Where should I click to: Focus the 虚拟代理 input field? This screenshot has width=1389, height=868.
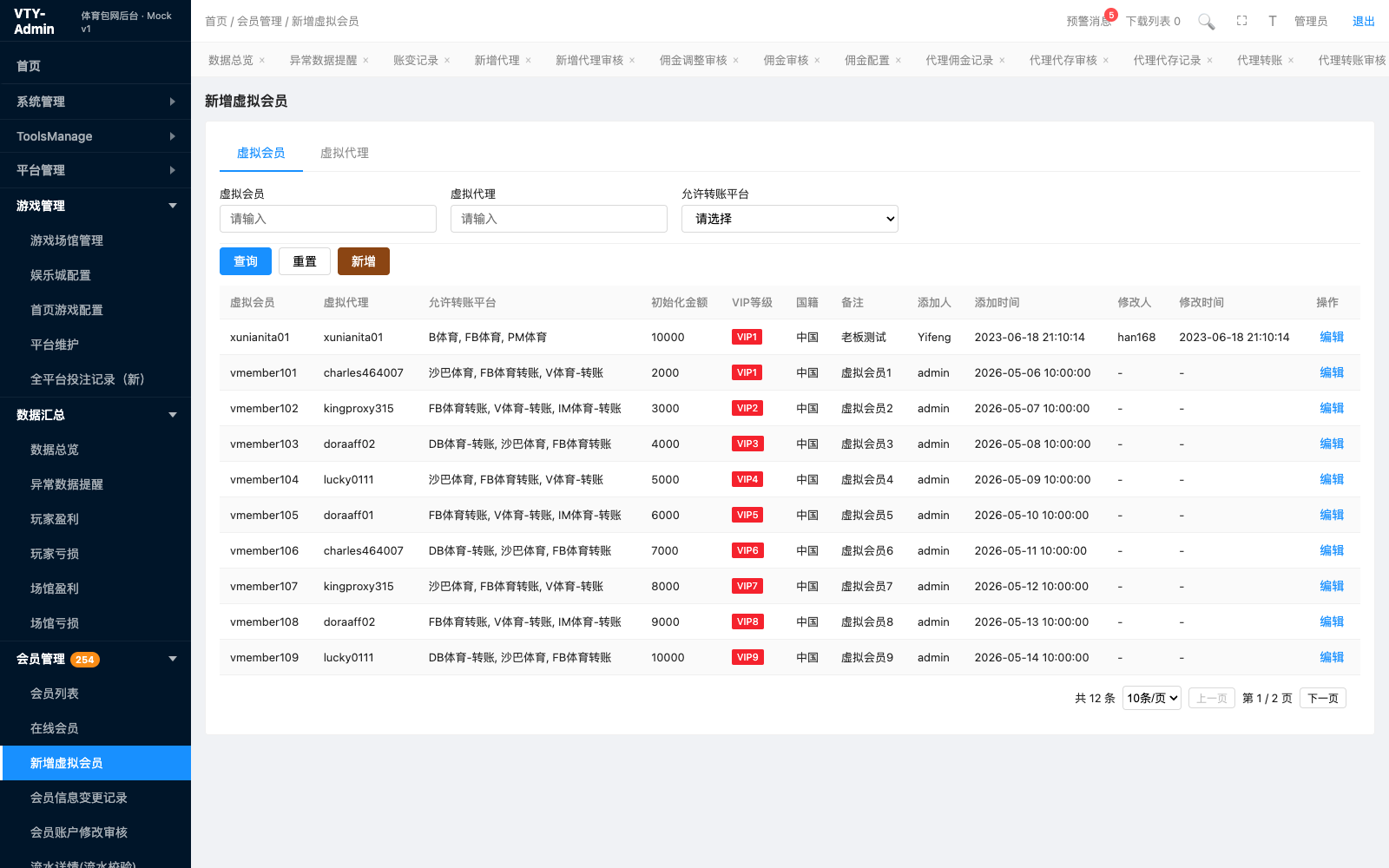point(559,219)
